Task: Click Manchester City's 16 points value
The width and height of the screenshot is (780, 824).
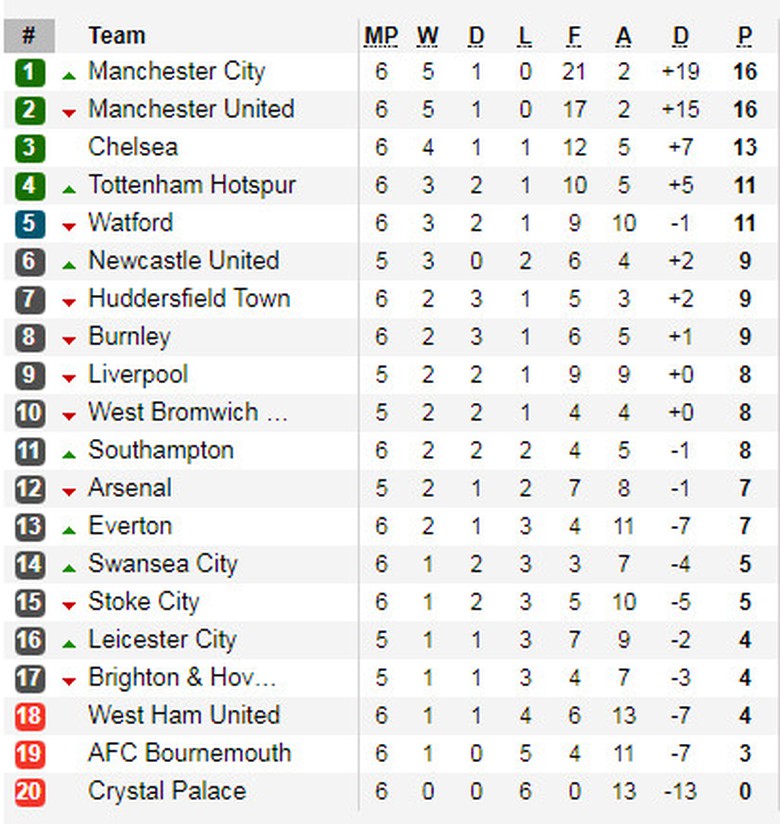Action: point(745,72)
